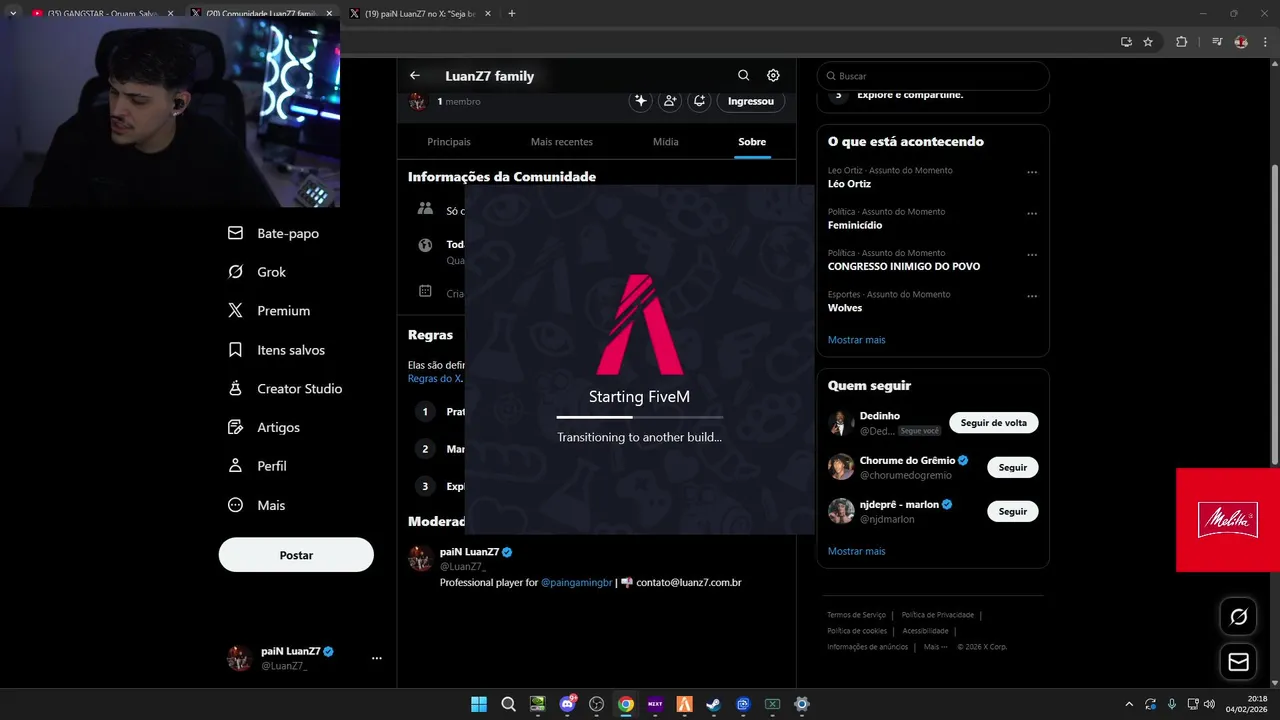Image resolution: width=1280 pixels, height=720 pixels.
Task: Follow back Dedinho with Seguir de volta
Action: 994,423
